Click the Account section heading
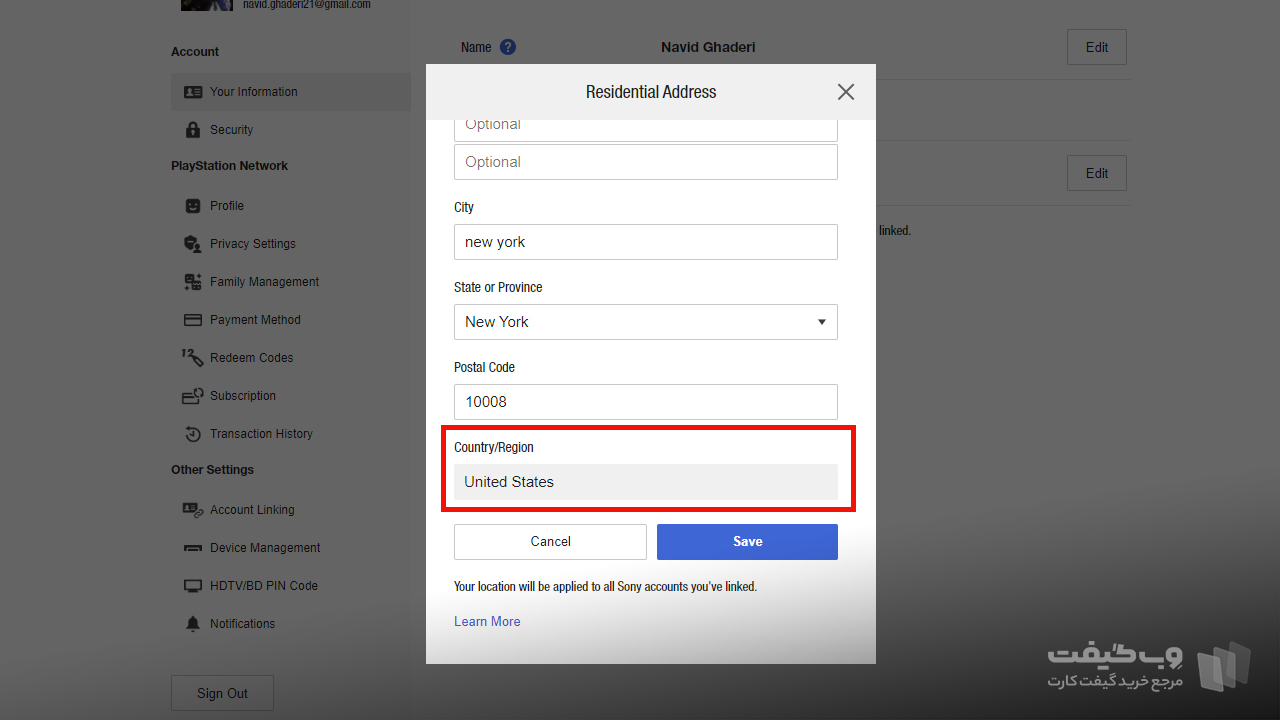The width and height of the screenshot is (1280, 720). tap(195, 52)
